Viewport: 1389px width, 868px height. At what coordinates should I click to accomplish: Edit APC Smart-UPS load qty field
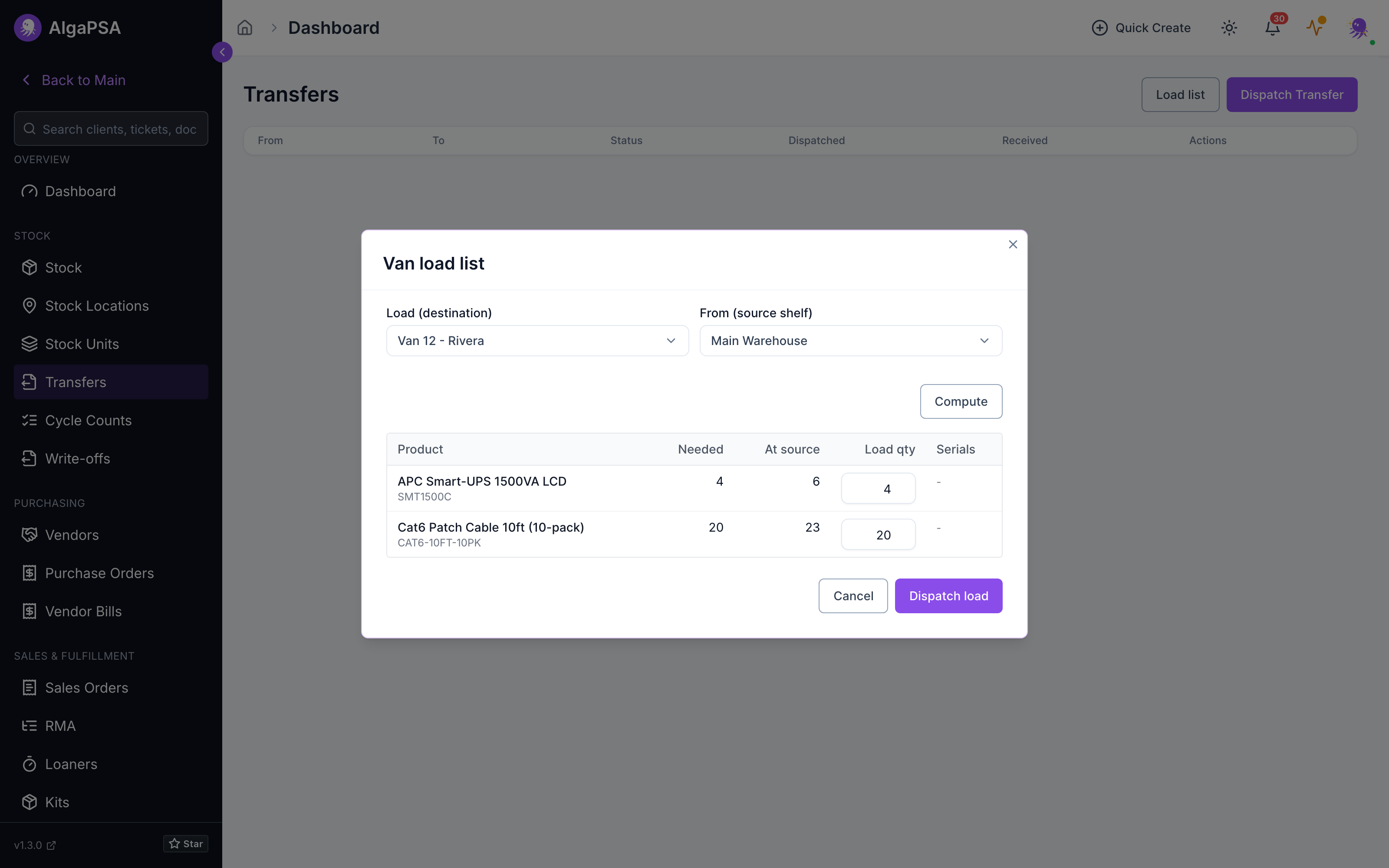click(x=878, y=489)
